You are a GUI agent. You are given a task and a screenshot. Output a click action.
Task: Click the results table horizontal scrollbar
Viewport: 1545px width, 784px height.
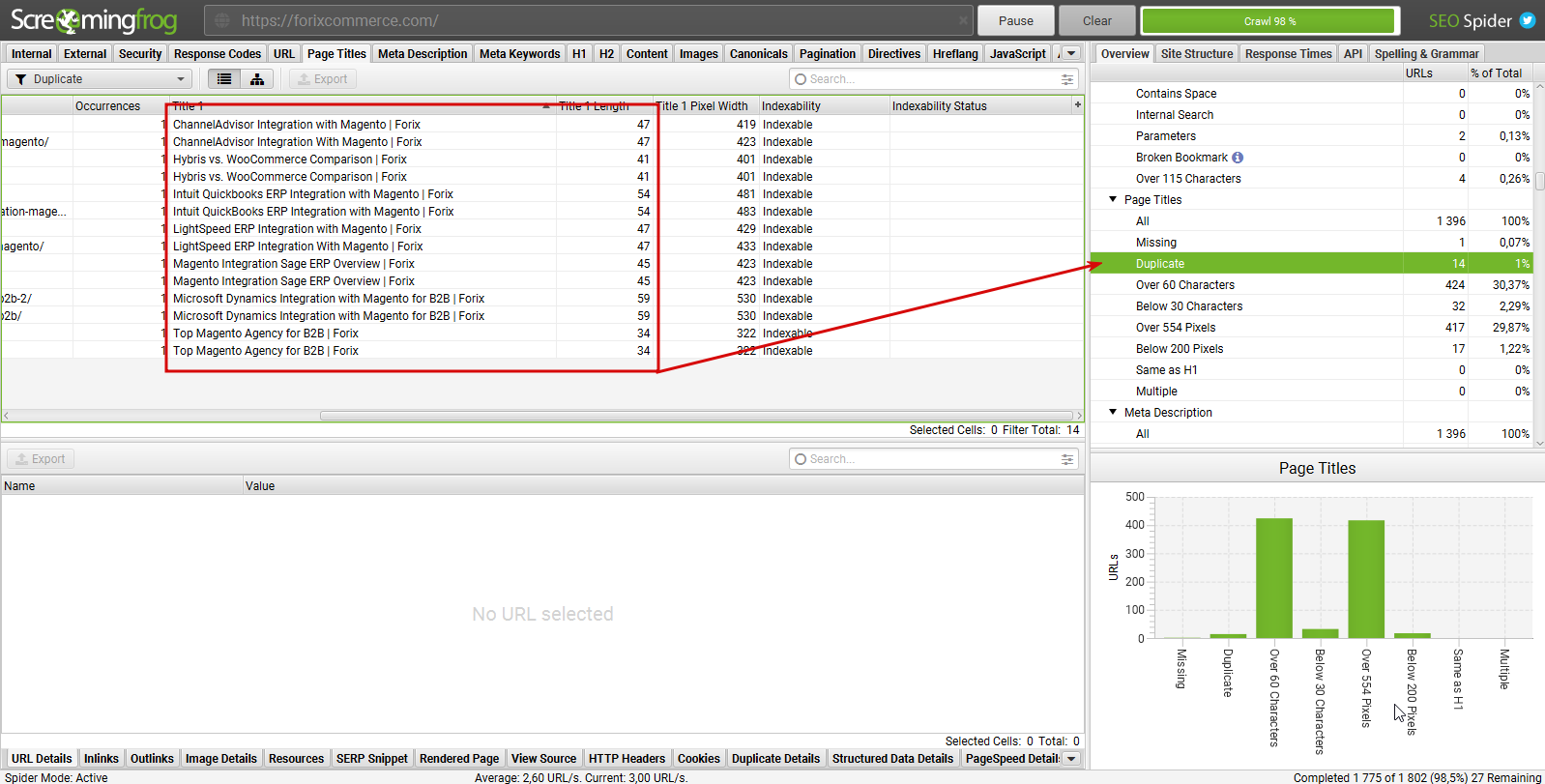click(696, 416)
